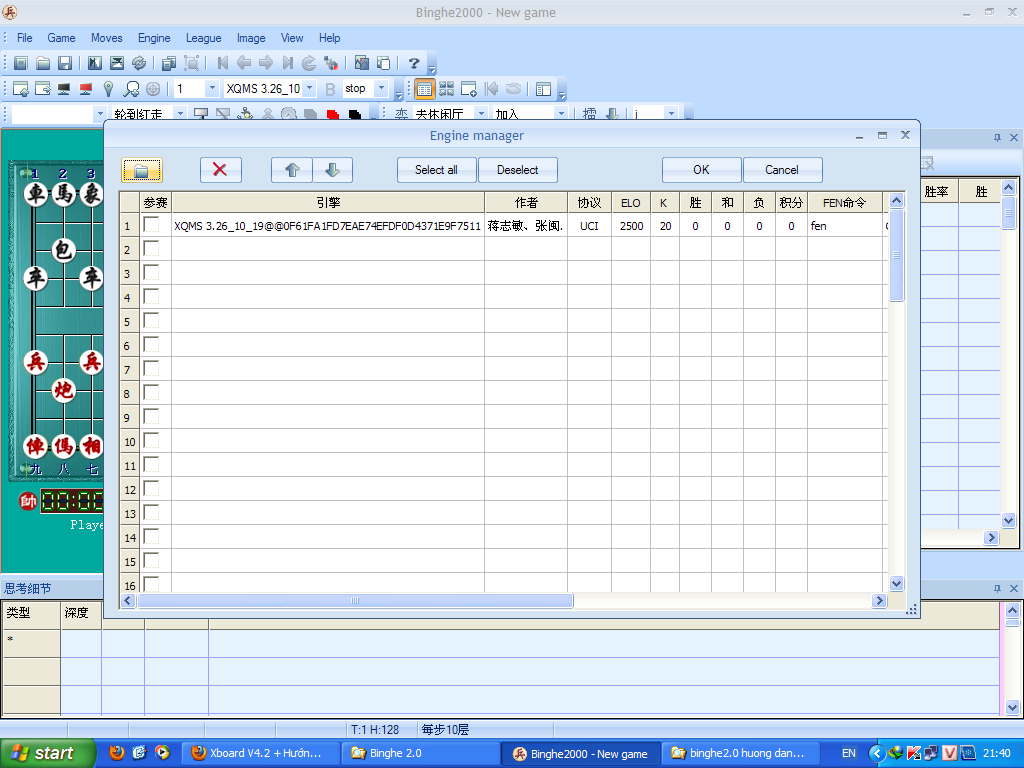This screenshot has height=768, width=1024.
Task: Click the black computer monitor icon
Action: coord(64,89)
